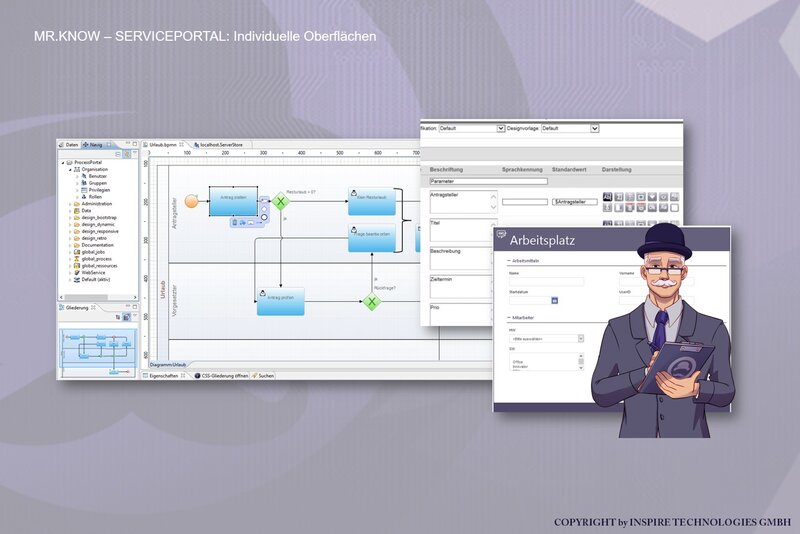Click the Name input in Arbeitsplatz
Screen dimensions: 800x534
point(546,282)
